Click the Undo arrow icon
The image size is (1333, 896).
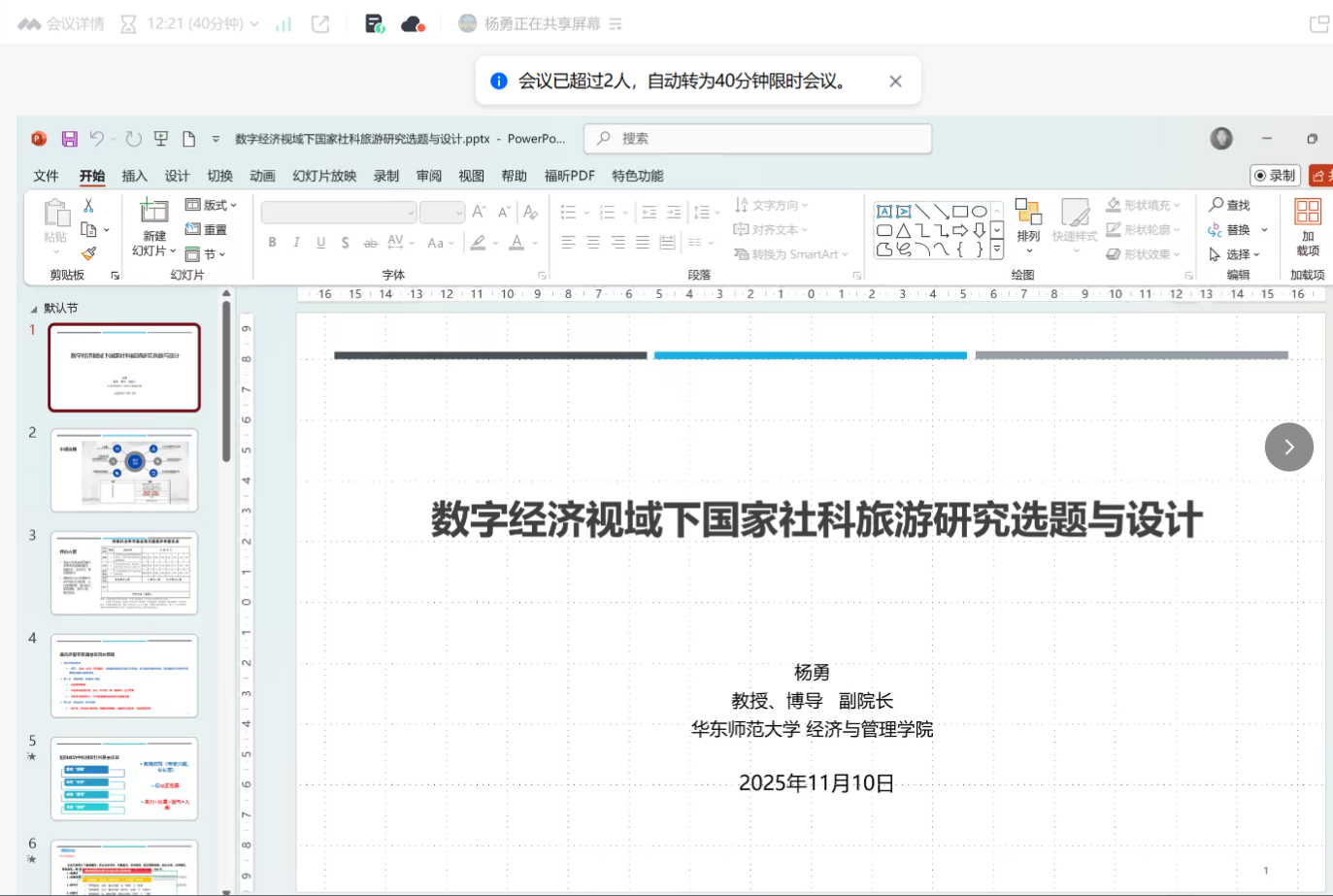[96, 139]
